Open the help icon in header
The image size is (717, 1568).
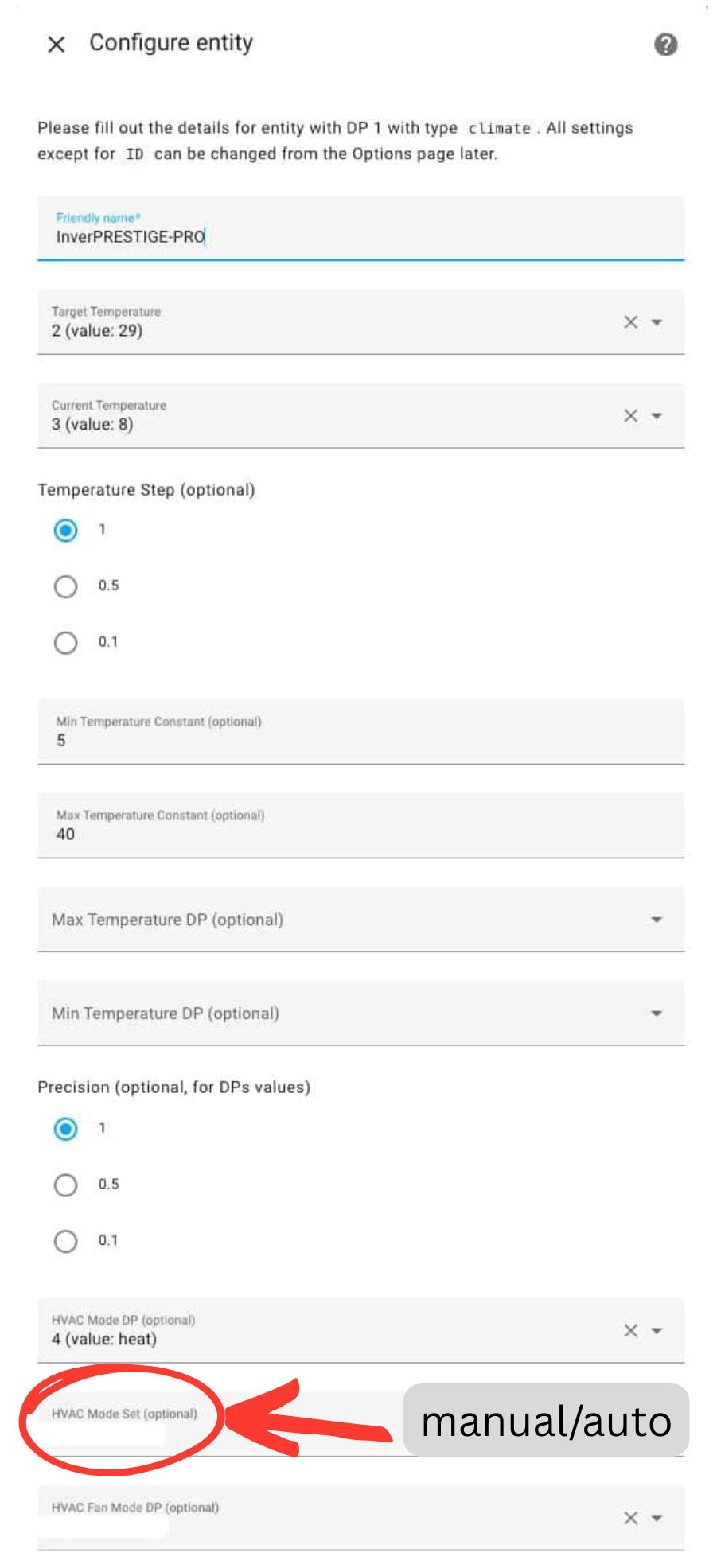(665, 45)
